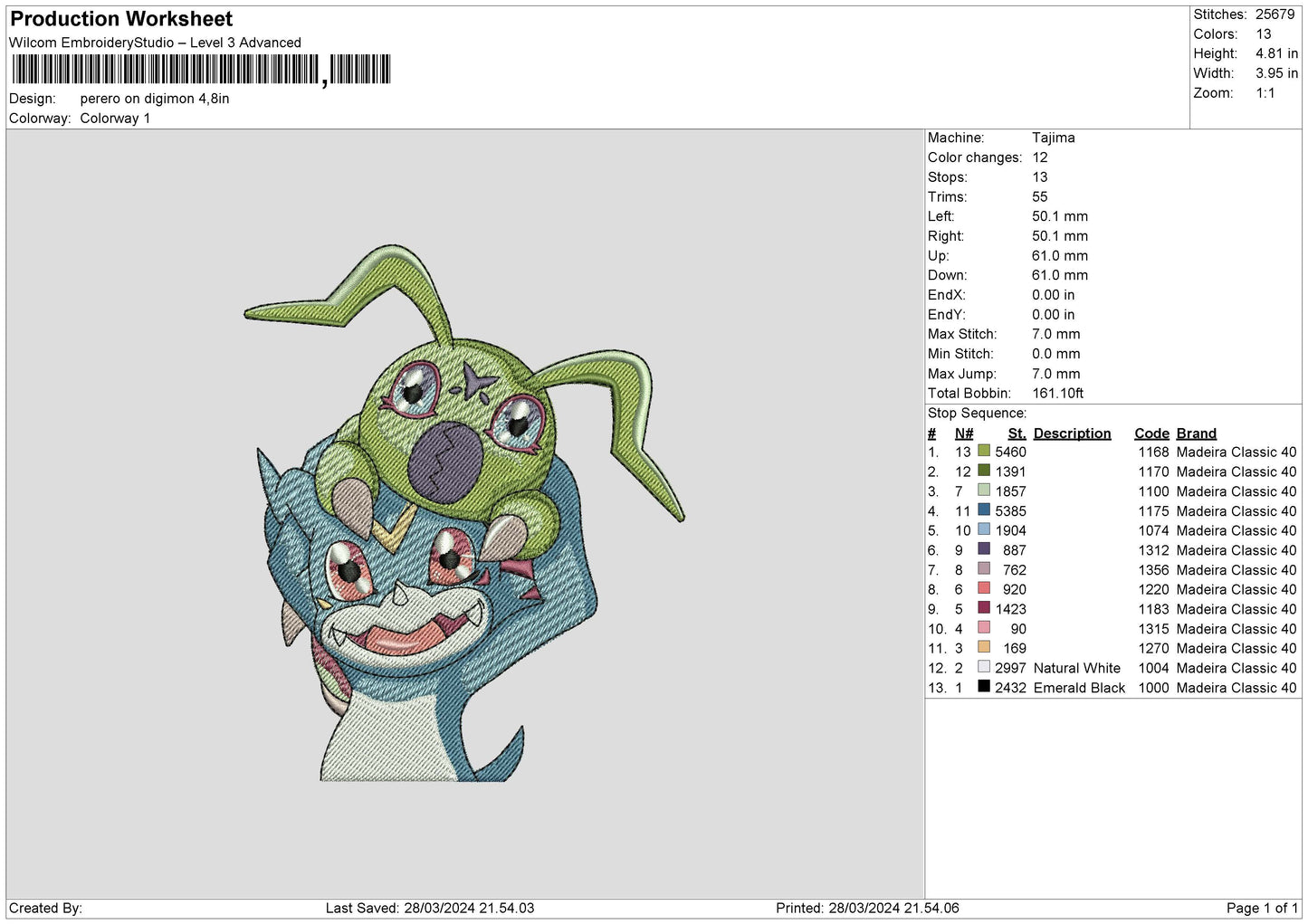Click the 'Stop Sequence:' label
Viewport: 1308px width, 924px height.
[x=978, y=414]
